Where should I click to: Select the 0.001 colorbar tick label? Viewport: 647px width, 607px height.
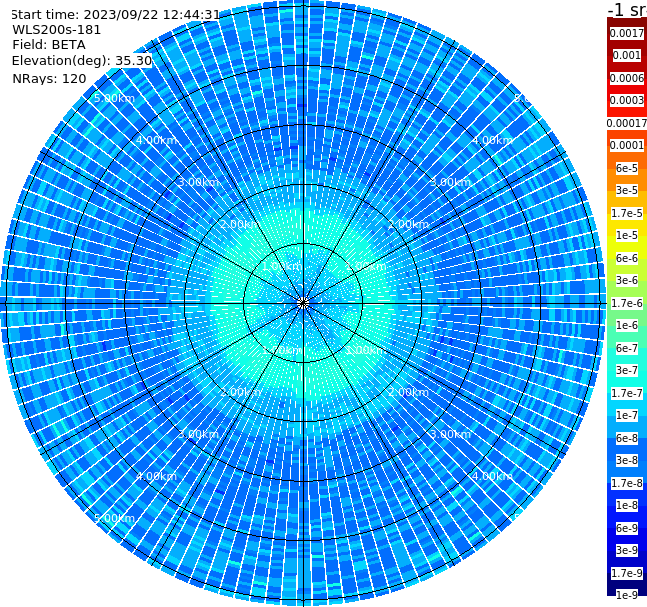(627, 55)
